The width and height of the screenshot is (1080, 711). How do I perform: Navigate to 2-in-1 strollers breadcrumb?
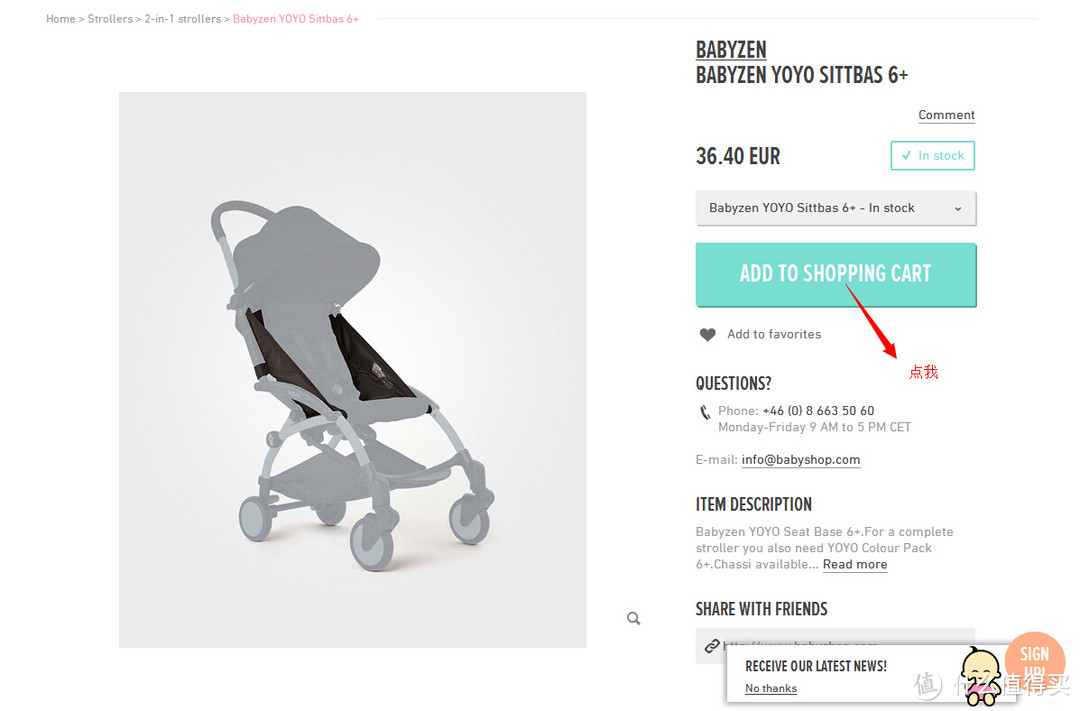coord(183,19)
